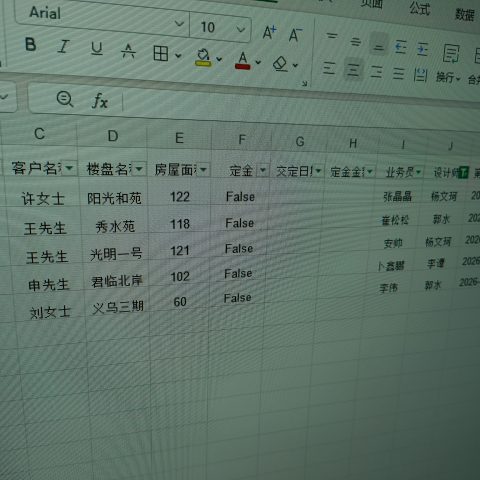This screenshot has height=480, width=480.
Task: Open the 房屋面 column filter dropdown
Action: (203, 169)
